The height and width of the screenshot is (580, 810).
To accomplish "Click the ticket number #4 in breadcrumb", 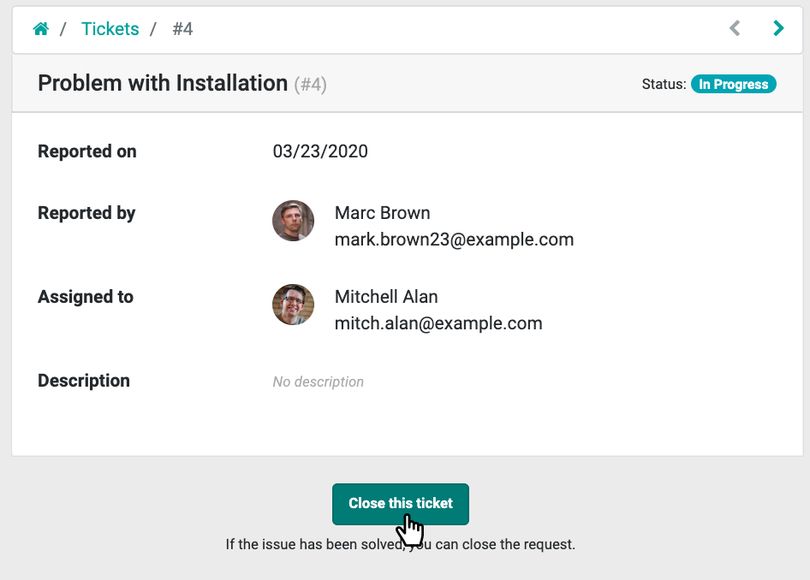I will (181, 29).
